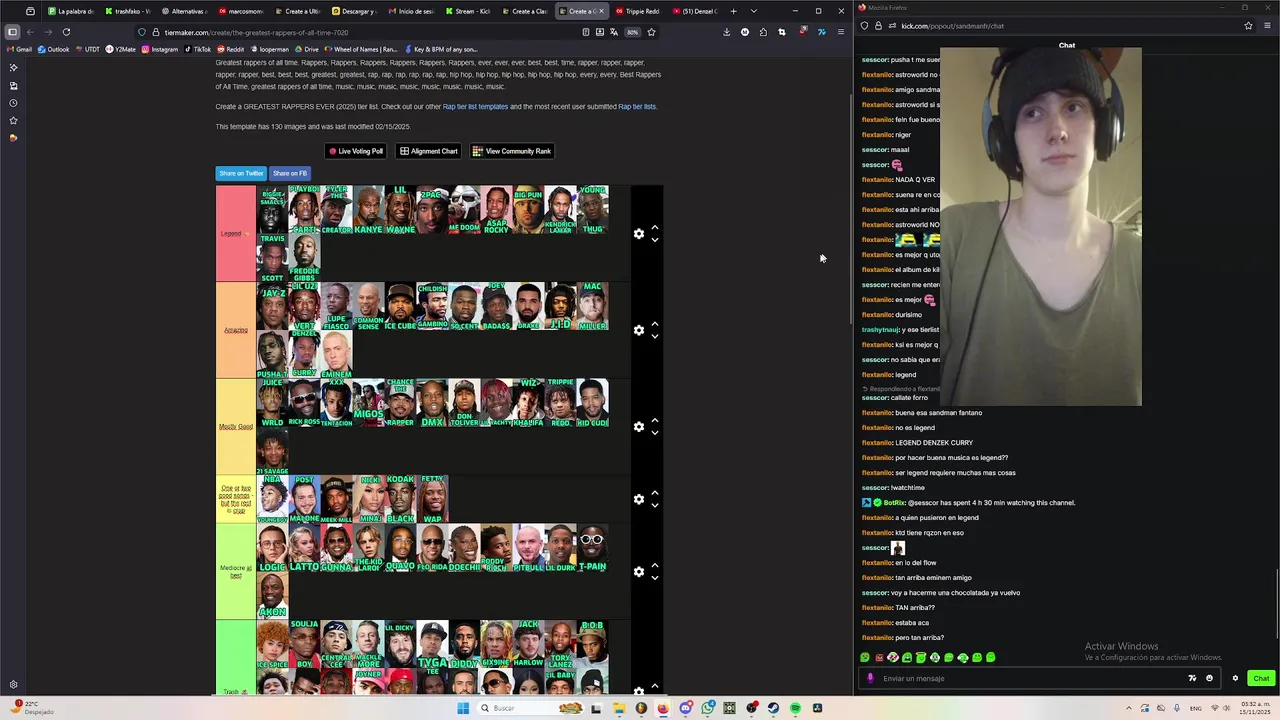This screenshot has width=1280, height=720.
Task: Click the Live Voting Poll button
Action: 356,151
